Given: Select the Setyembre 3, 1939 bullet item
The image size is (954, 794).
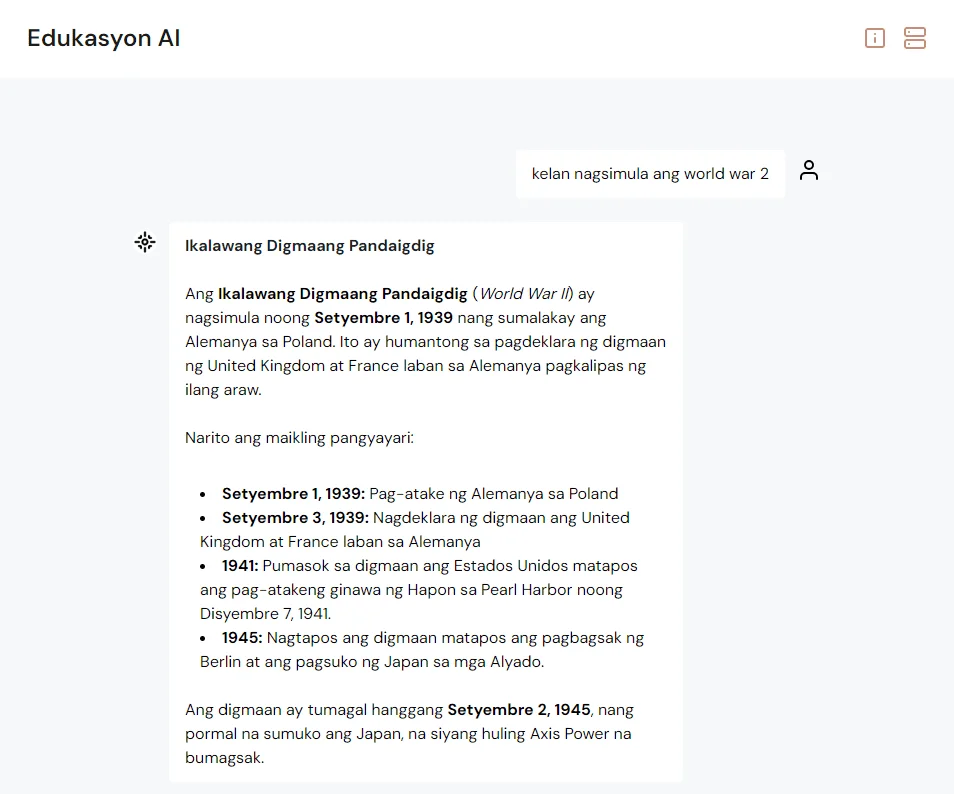Looking at the screenshot, I should point(415,529).
